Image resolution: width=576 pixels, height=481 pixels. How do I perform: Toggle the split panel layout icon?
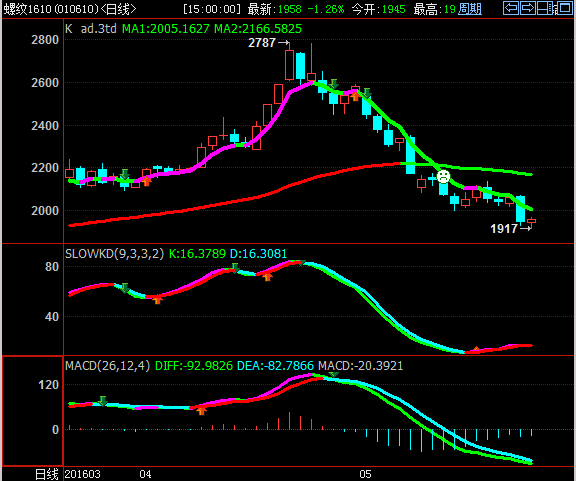tap(545, 8)
